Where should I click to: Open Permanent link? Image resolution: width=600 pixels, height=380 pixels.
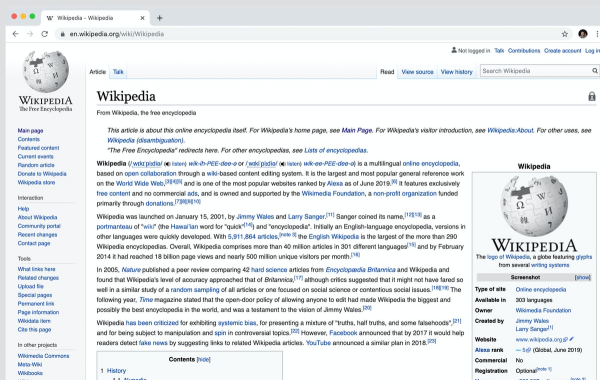36,303
